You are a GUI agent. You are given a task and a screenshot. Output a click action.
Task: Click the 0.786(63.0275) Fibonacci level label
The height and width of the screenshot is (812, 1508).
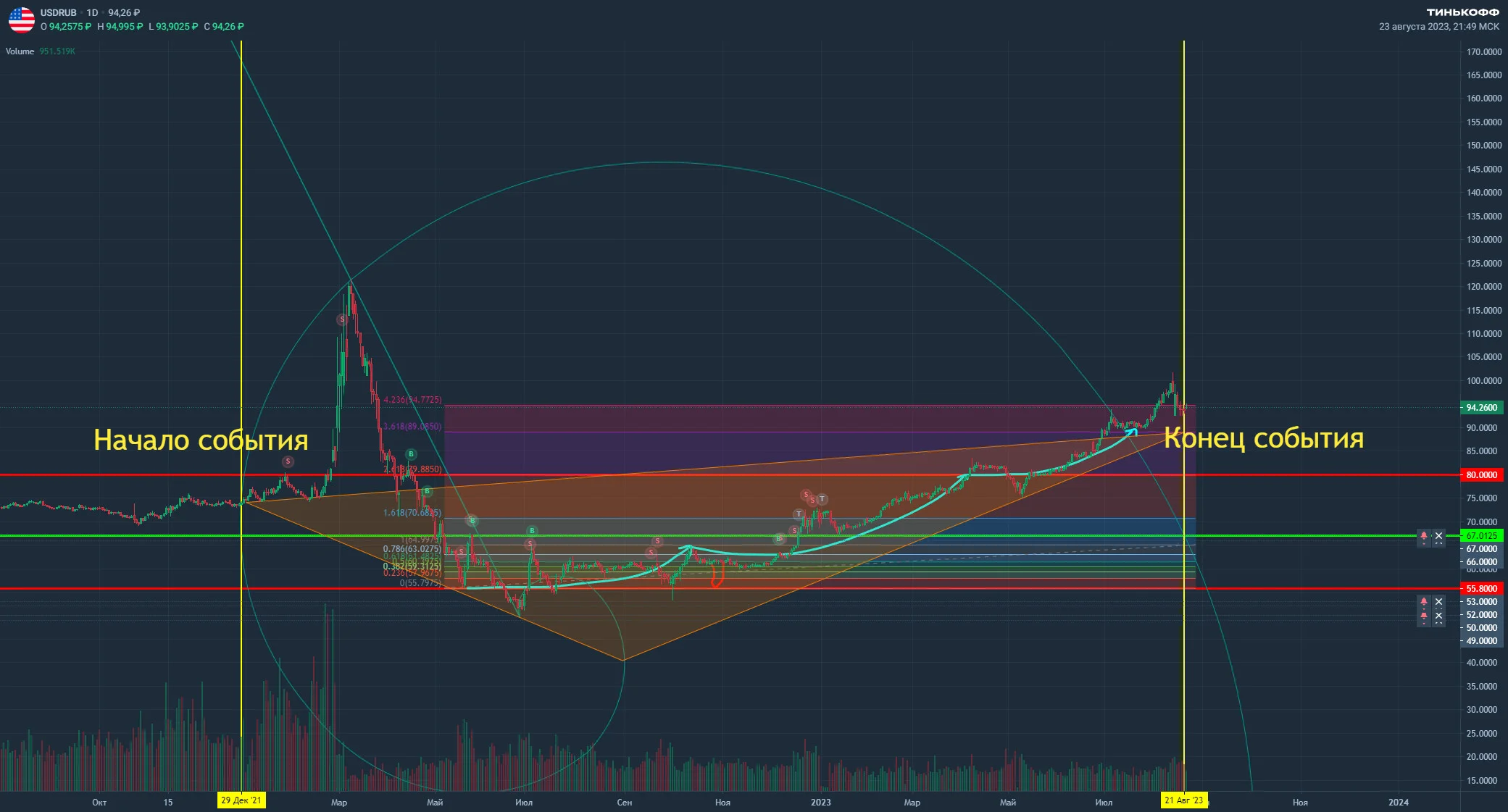pyautogui.click(x=412, y=549)
